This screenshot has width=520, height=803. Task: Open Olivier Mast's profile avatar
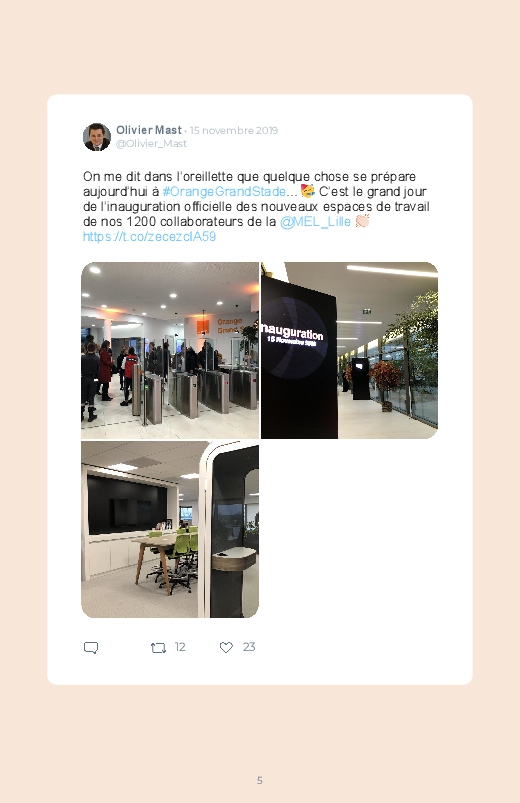[97, 137]
